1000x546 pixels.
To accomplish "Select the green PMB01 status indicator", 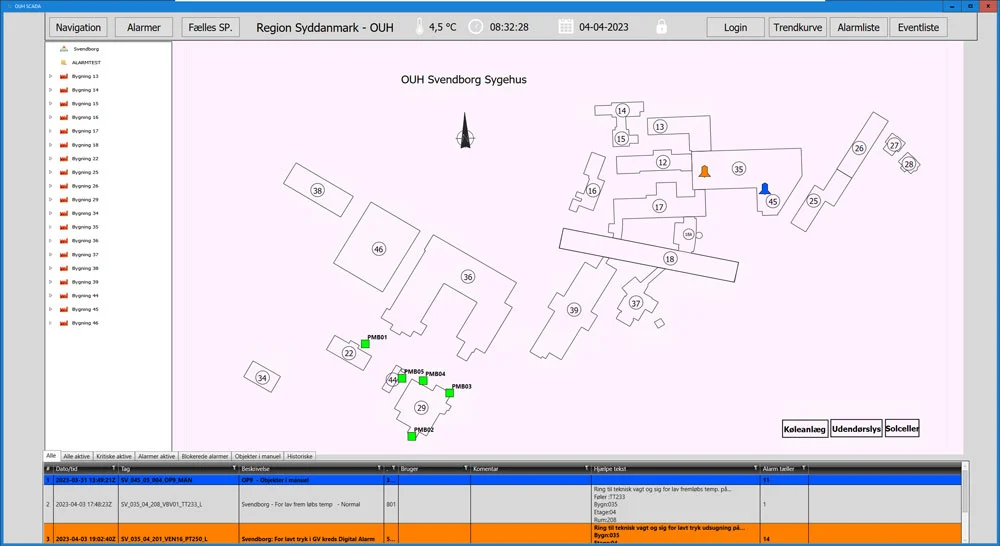I will (365, 344).
